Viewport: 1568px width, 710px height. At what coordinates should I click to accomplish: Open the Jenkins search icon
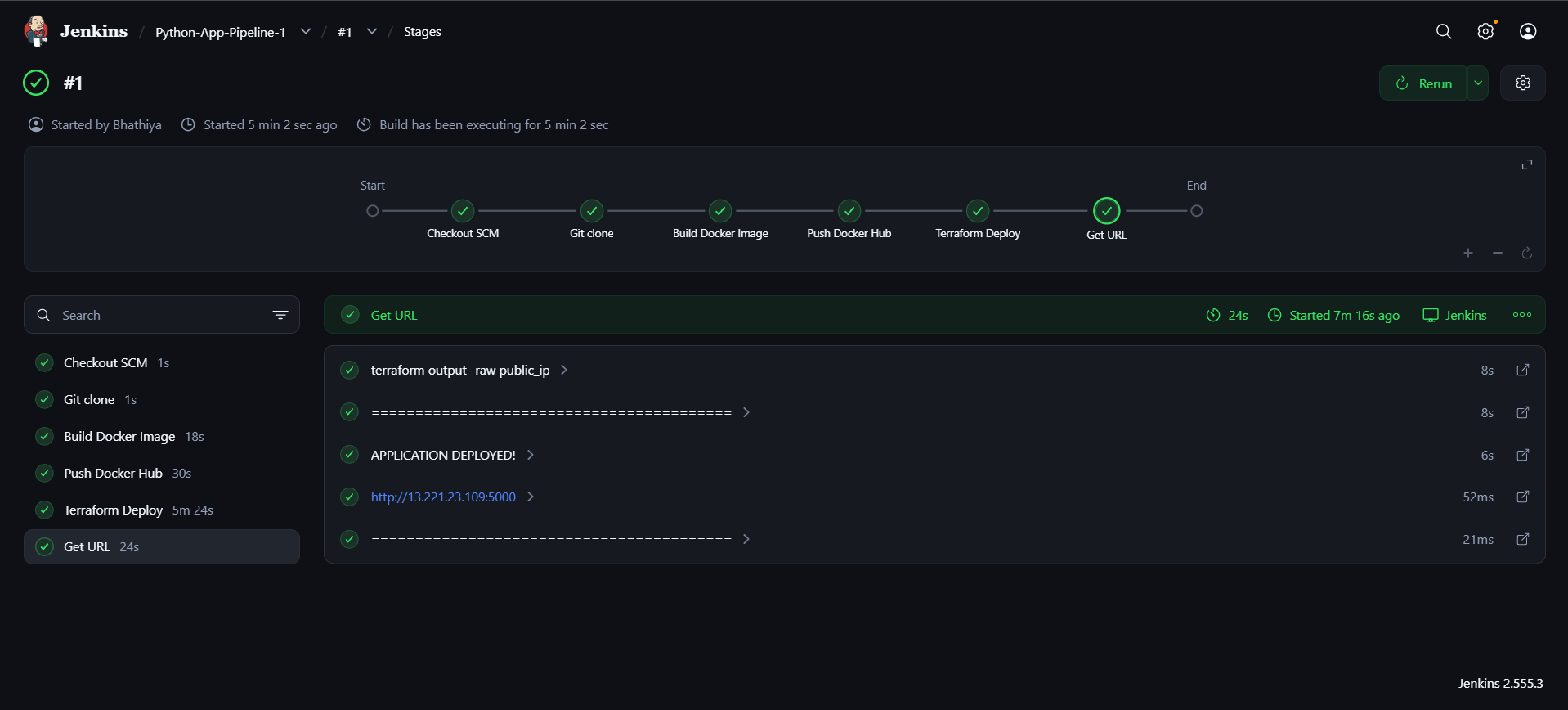(x=1444, y=31)
